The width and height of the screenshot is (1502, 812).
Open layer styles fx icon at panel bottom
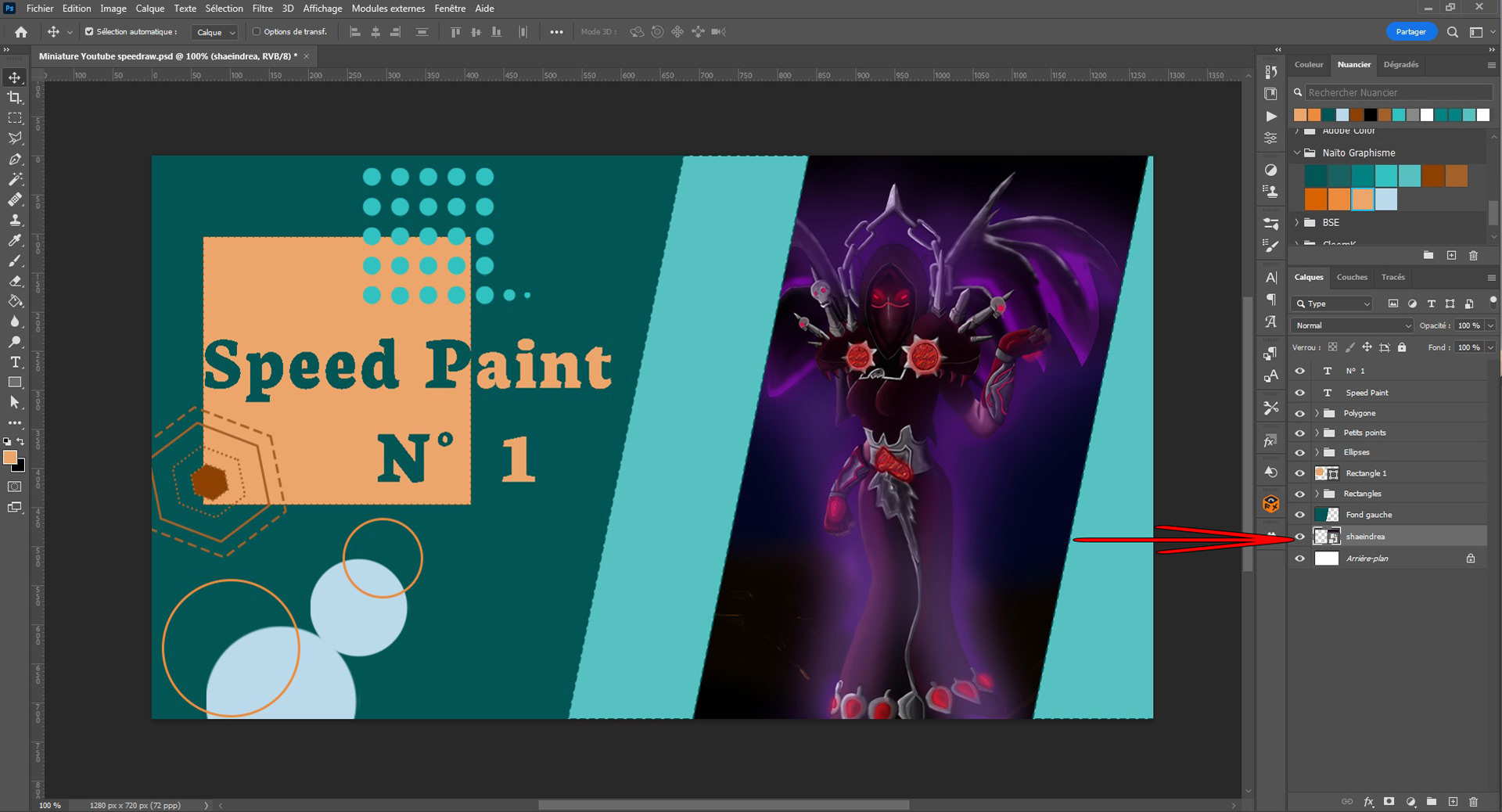pos(1368,802)
